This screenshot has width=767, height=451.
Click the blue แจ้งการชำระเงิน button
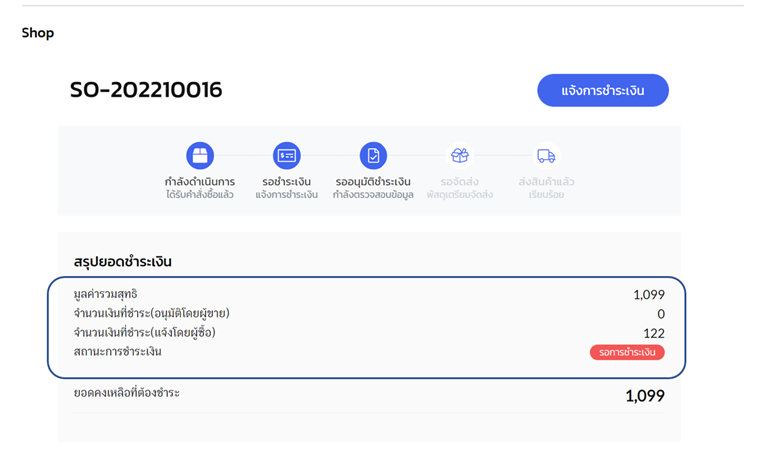(x=602, y=90)
